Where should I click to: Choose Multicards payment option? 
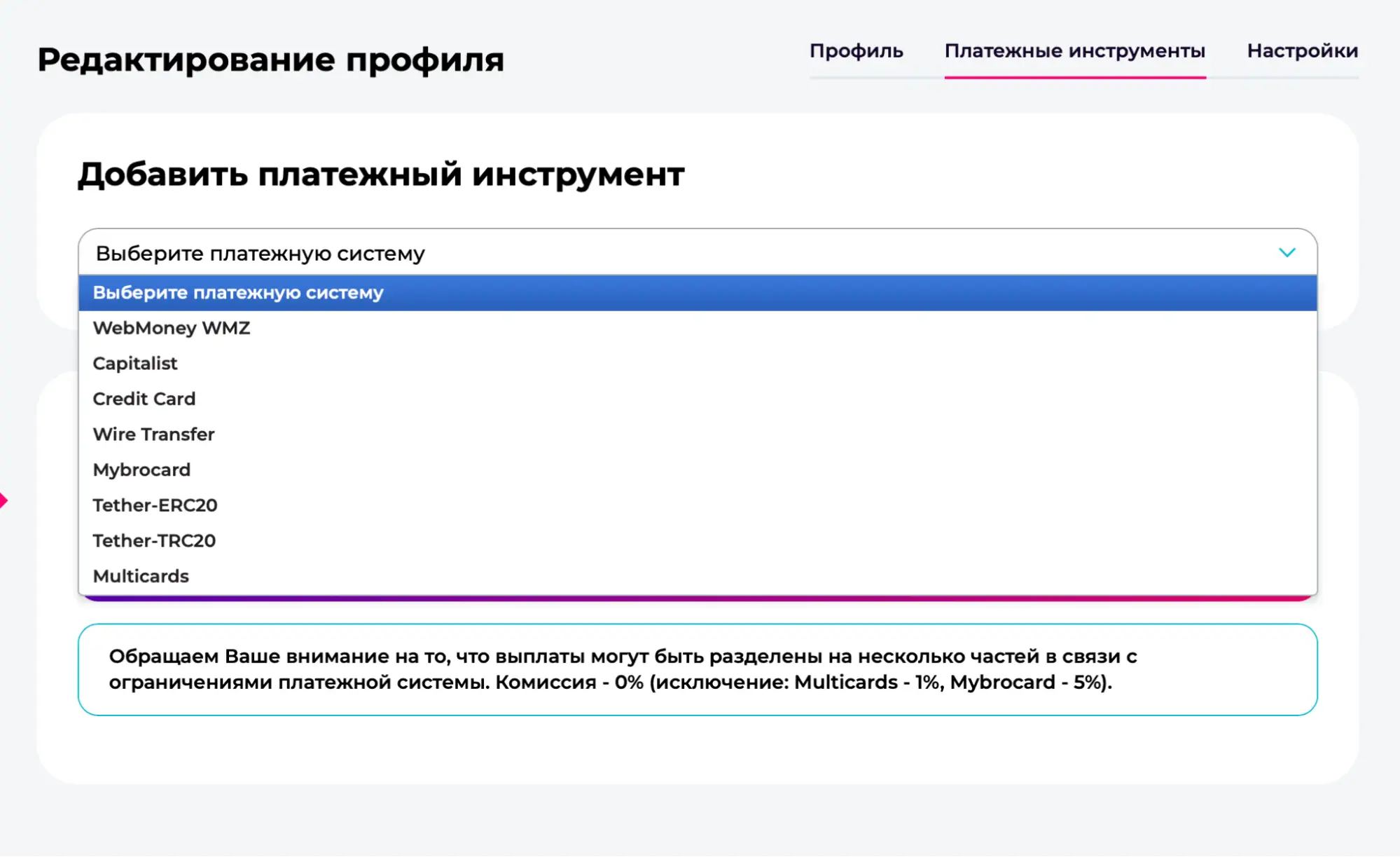coord(698,576)
